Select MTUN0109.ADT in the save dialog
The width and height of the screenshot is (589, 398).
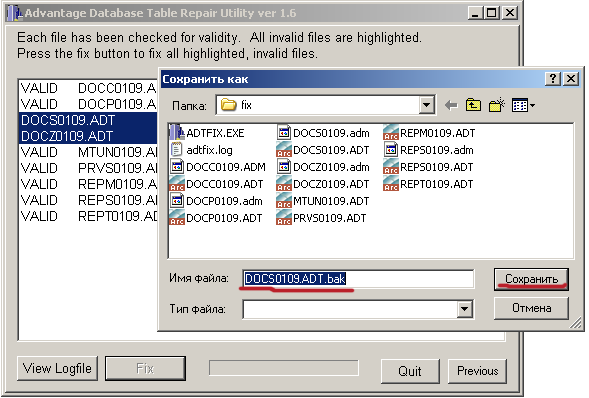click(x=323, y=201)
